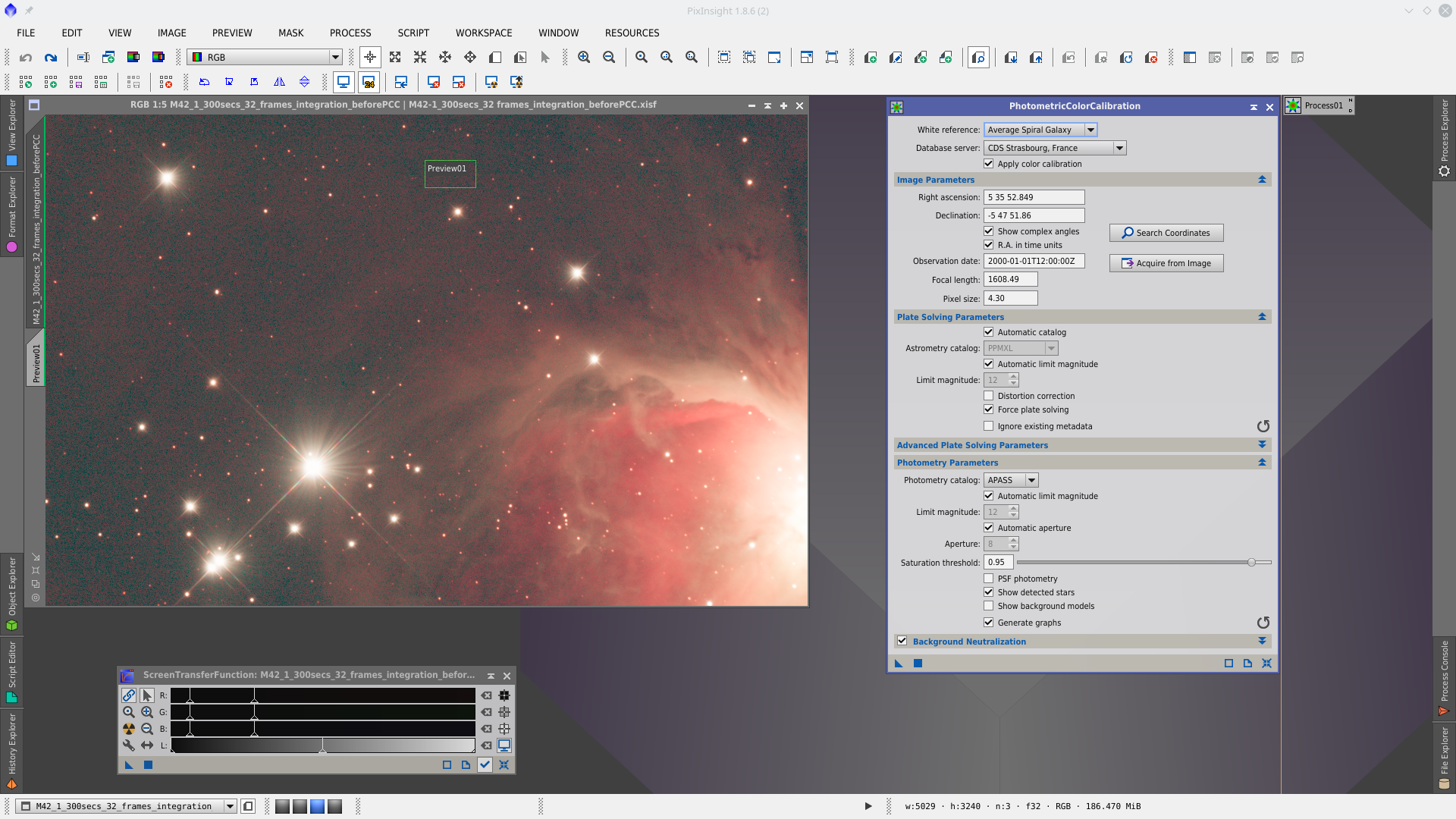
Task: Click STF auto stretch radiation icon
Action: click(x=129, y=729)
